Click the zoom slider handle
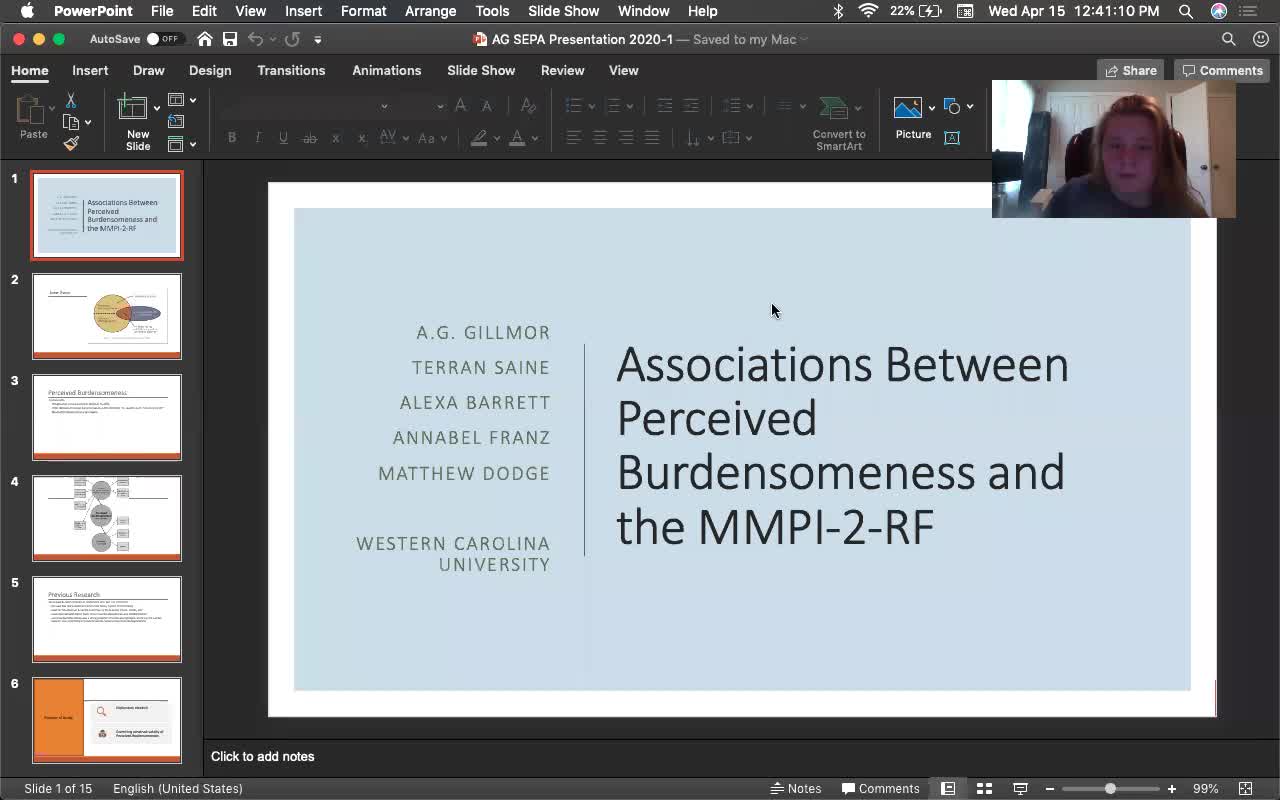This screenshot has width=1280, height=800. 1110,788
